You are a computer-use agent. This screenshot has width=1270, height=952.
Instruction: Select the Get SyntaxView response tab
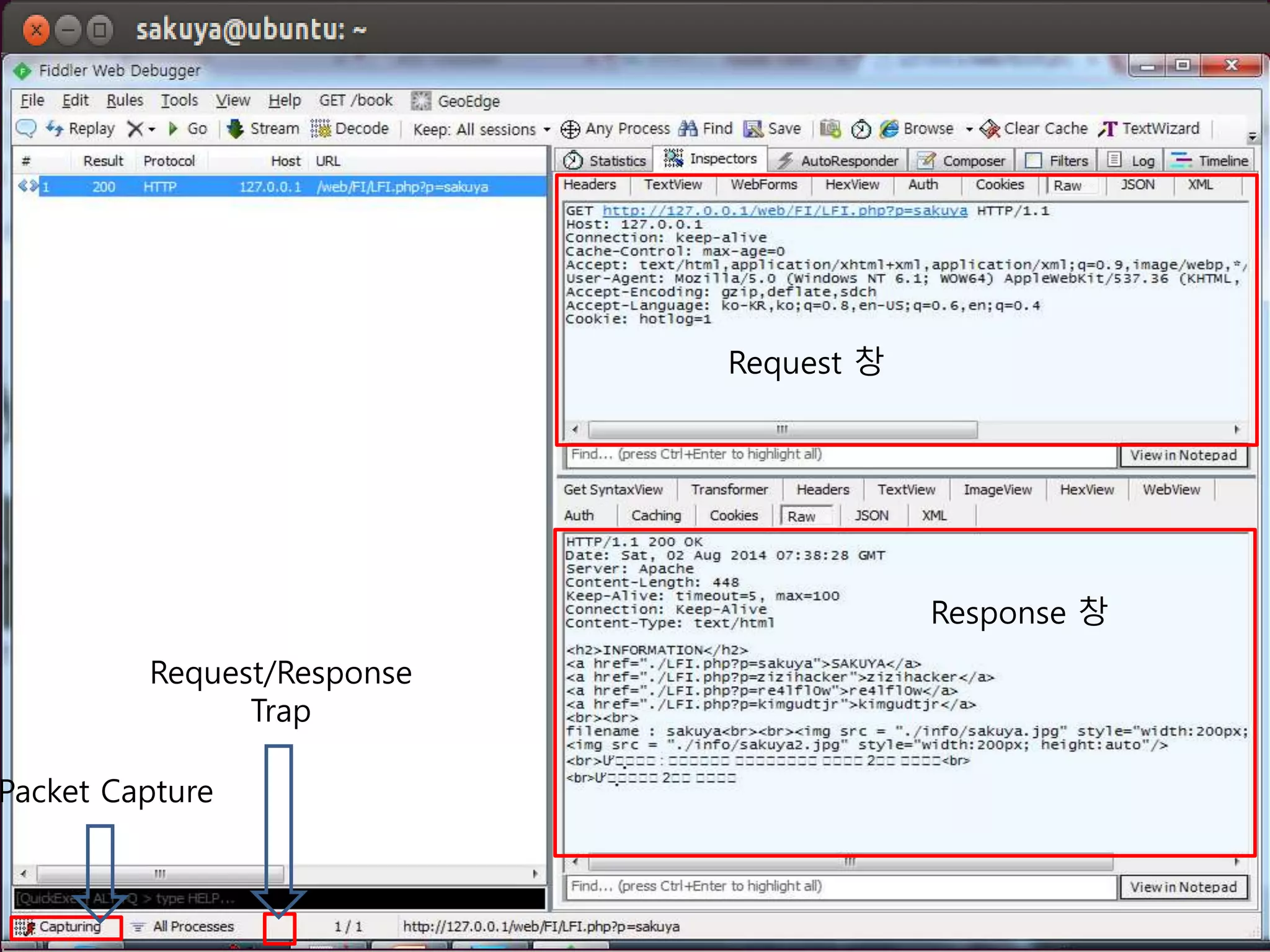613,490
